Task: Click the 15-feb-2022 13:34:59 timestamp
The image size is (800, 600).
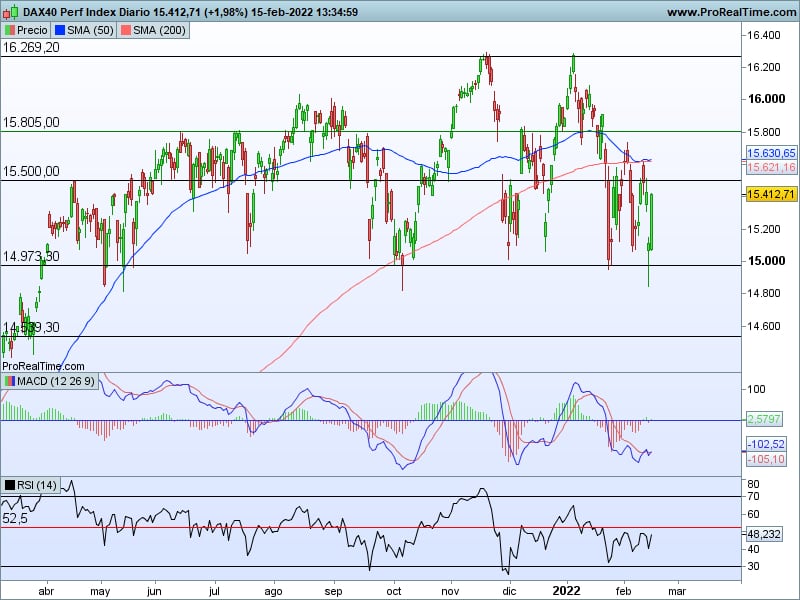Action: click(305, 12)
